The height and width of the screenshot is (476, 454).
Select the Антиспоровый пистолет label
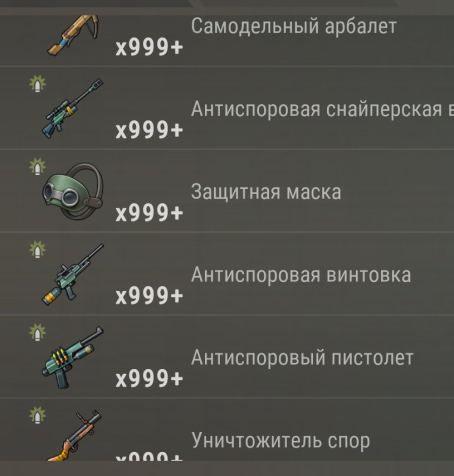(x=302, y=358)
